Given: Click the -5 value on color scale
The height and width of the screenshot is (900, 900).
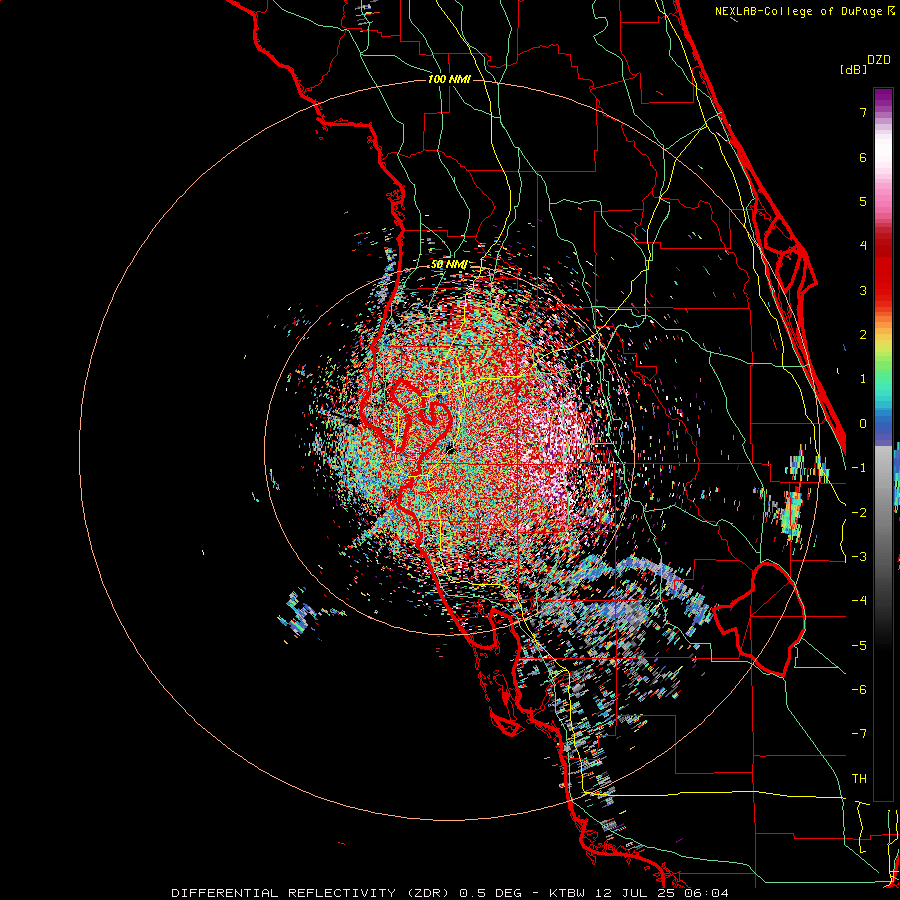Looking at the screenshot, I should [x=859, y=645].
